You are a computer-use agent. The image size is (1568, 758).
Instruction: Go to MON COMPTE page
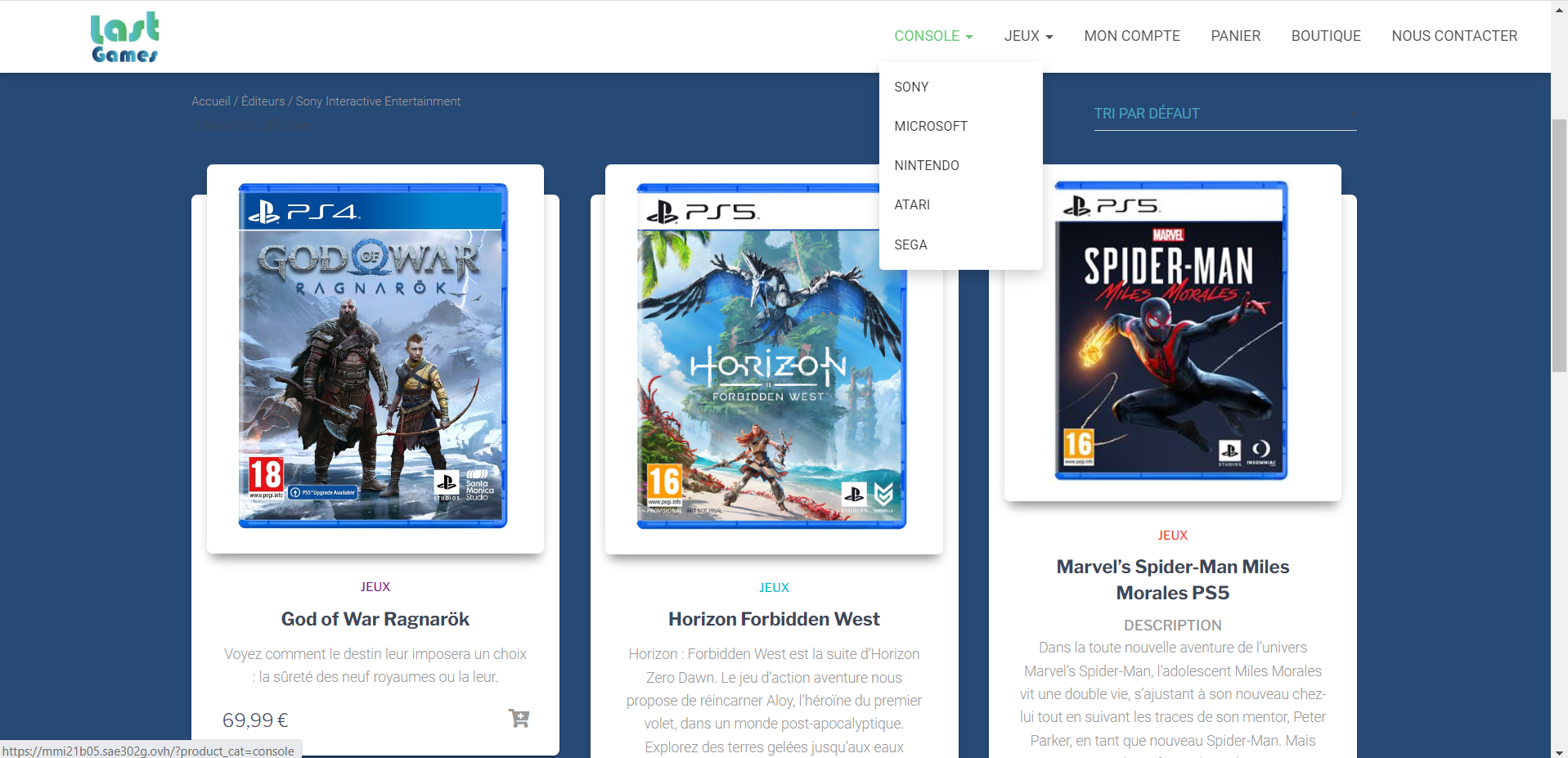pos(1132,36)
